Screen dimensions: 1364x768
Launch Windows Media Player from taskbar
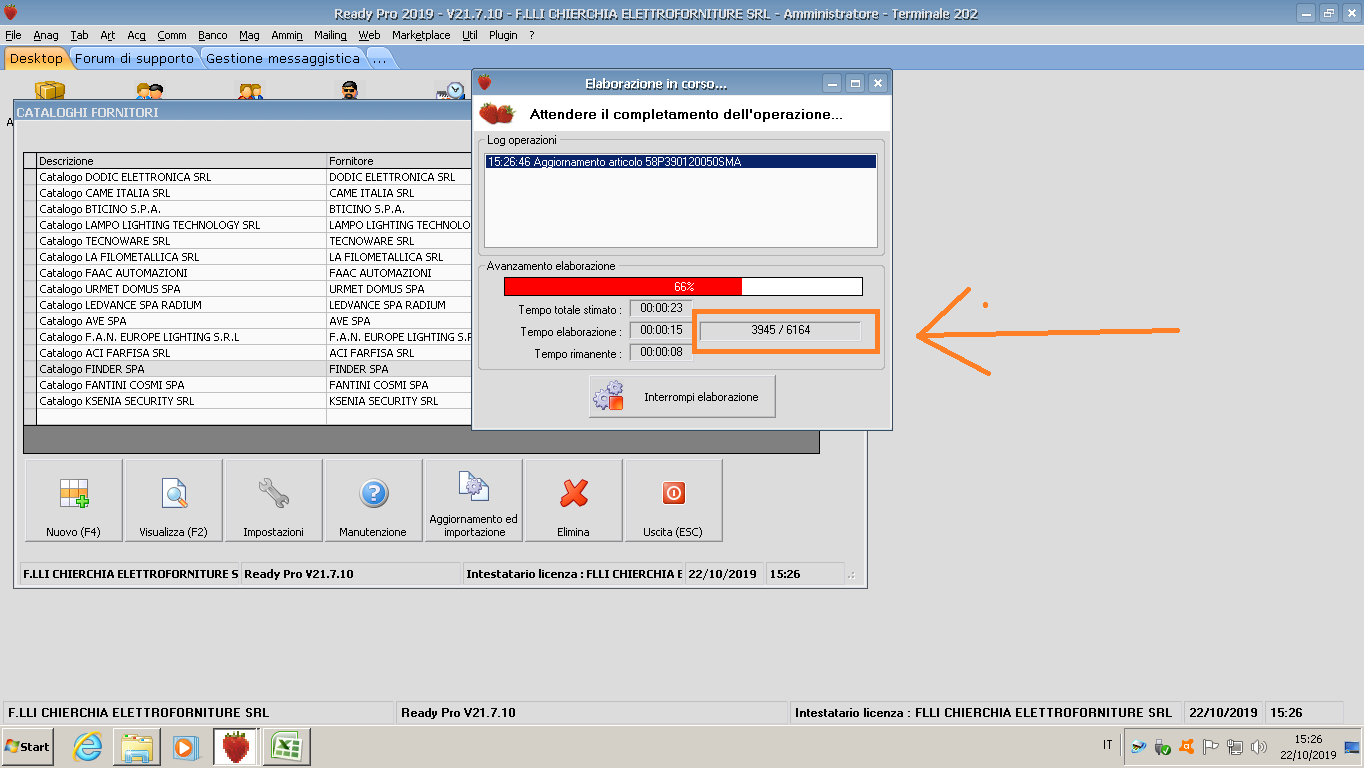tap(185, 746)
